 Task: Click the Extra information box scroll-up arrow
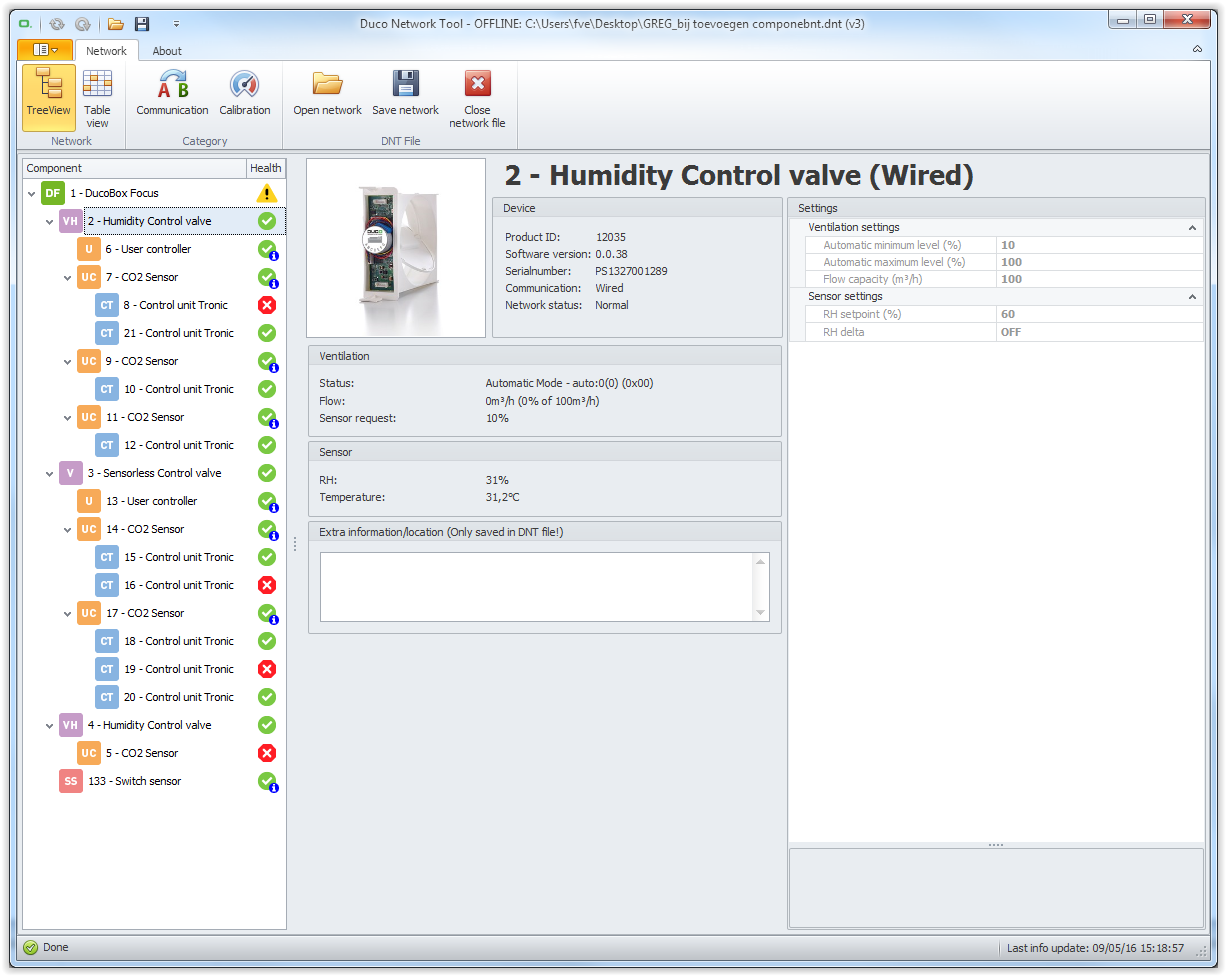pos(760,562)
